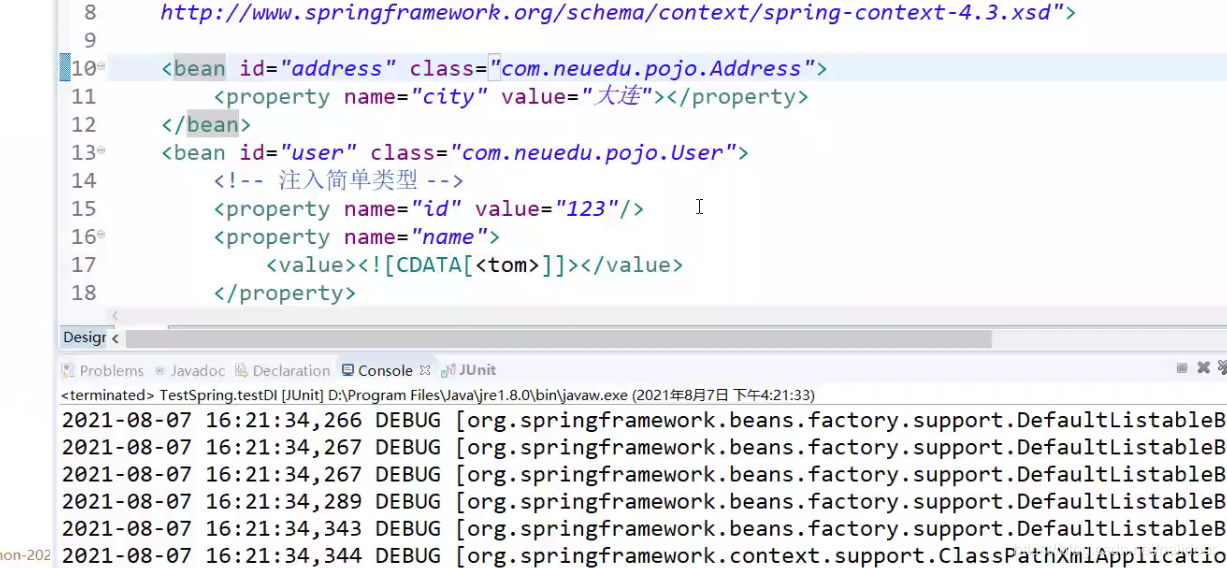Switch to the Design editor tab
Viewport: 1227px width, 568px height.
coord(84,337)
